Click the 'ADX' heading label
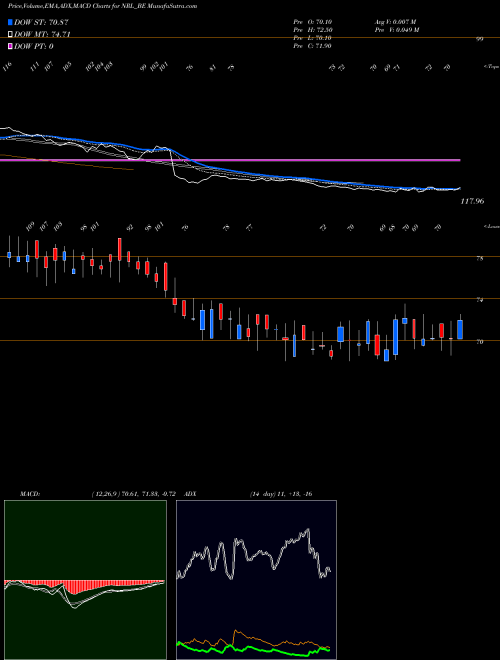The height and width of the screenshot is (660, 500). click(x=190, y=494)
